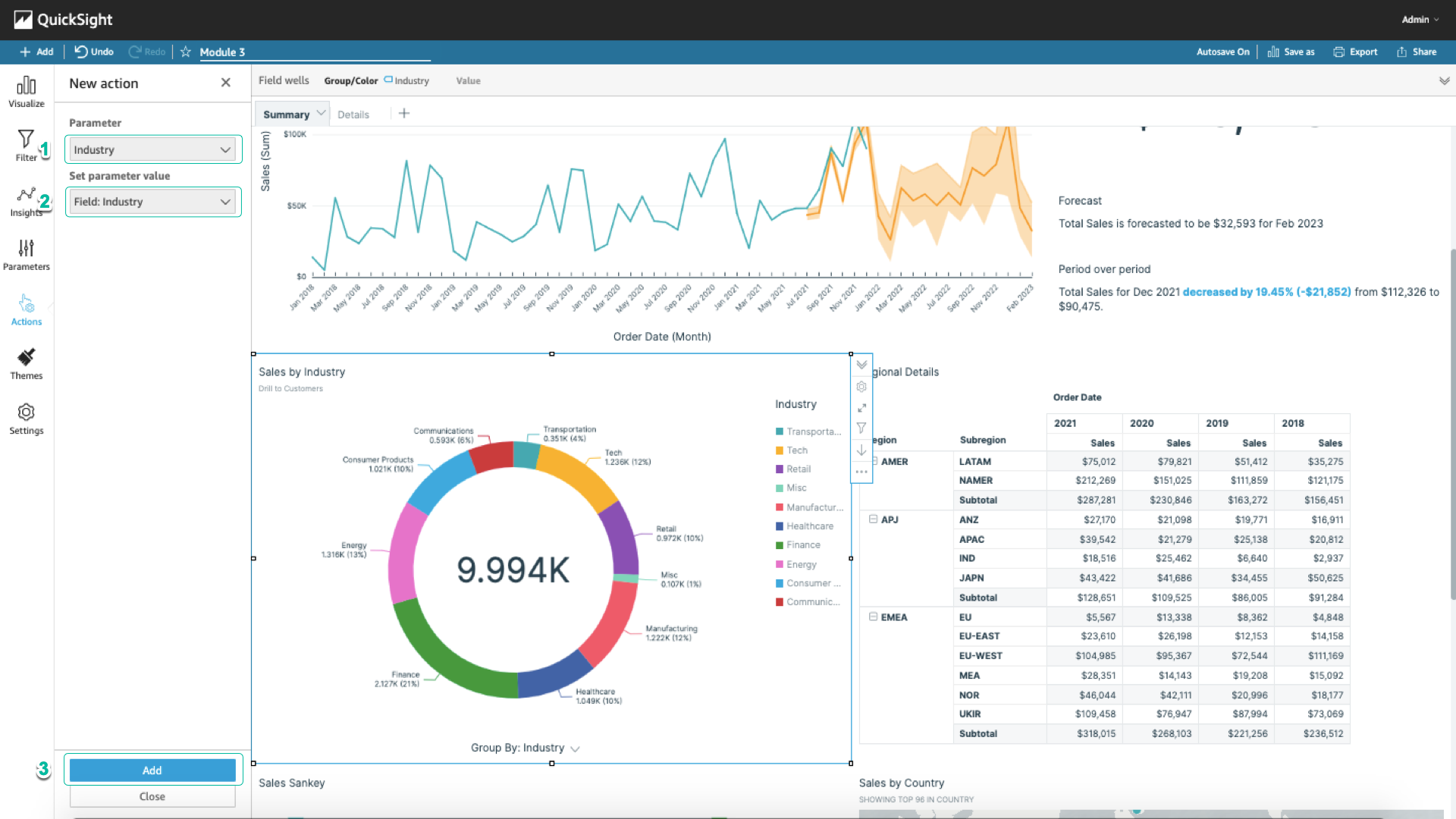Screen dimensions: 1456x819
Task: Collapse the donut visual on-visual menu
Action: point(861,365)
